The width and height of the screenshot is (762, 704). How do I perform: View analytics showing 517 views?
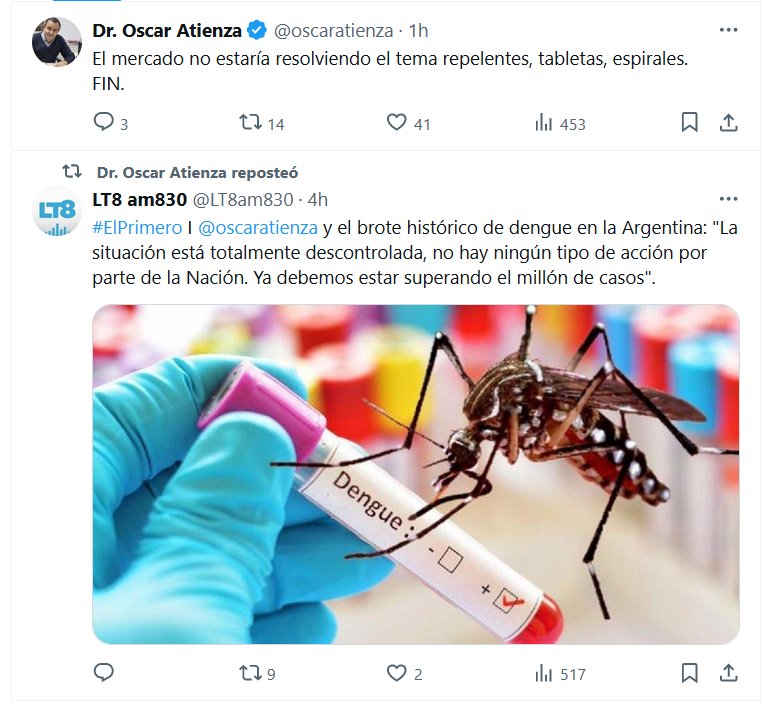coord(560,674)
